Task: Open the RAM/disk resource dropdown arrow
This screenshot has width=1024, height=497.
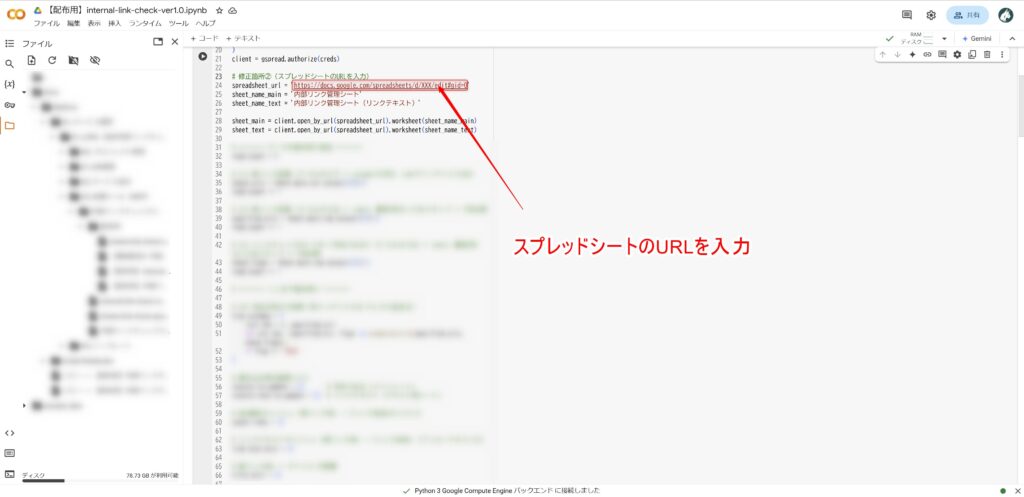Action: click(x=944, y=39)
